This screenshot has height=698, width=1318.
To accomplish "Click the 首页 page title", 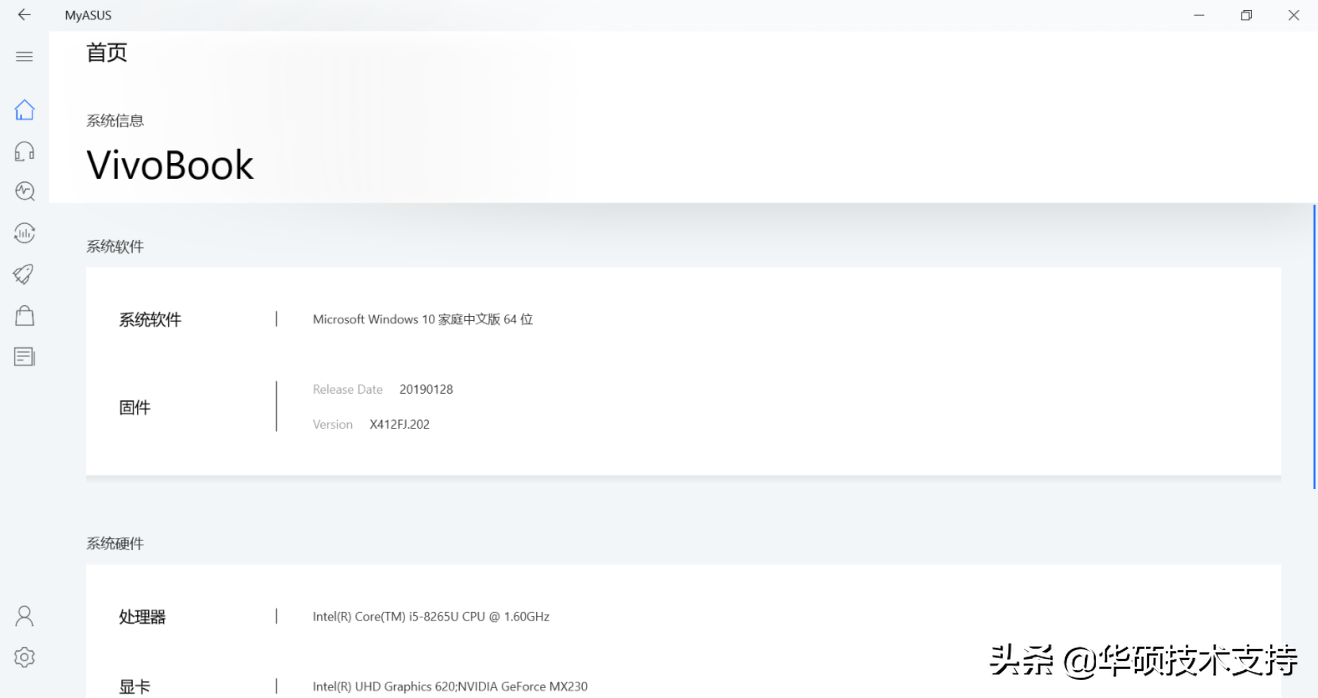I will (x=107, y=53).
